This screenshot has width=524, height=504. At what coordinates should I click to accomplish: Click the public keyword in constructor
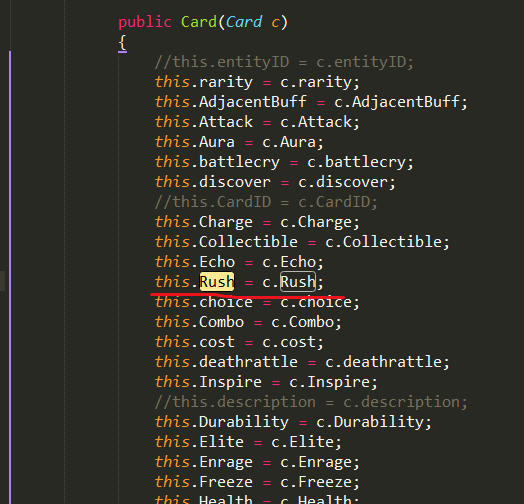pyautogui.click(x=145, y=22)
